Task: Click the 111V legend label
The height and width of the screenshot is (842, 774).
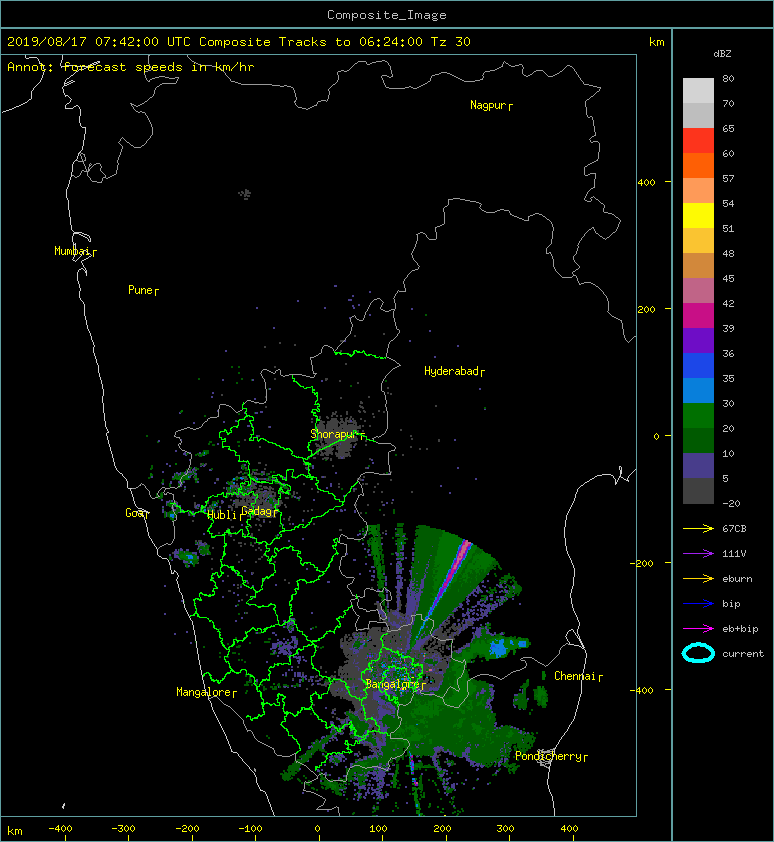Action: pos(734,554)
